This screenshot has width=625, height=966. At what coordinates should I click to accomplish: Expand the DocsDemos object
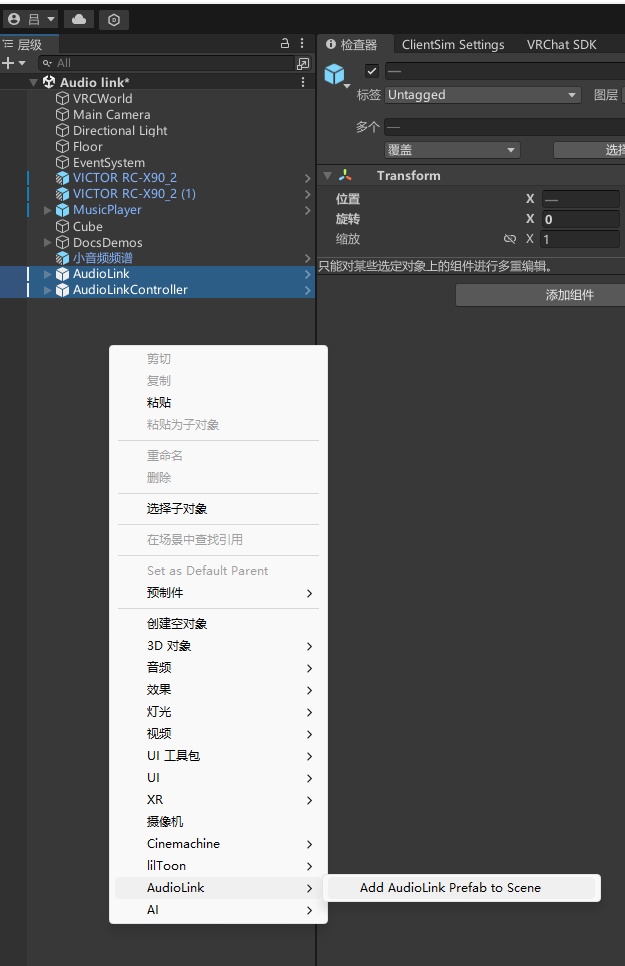pyautogui.click(x=47, y=242)
